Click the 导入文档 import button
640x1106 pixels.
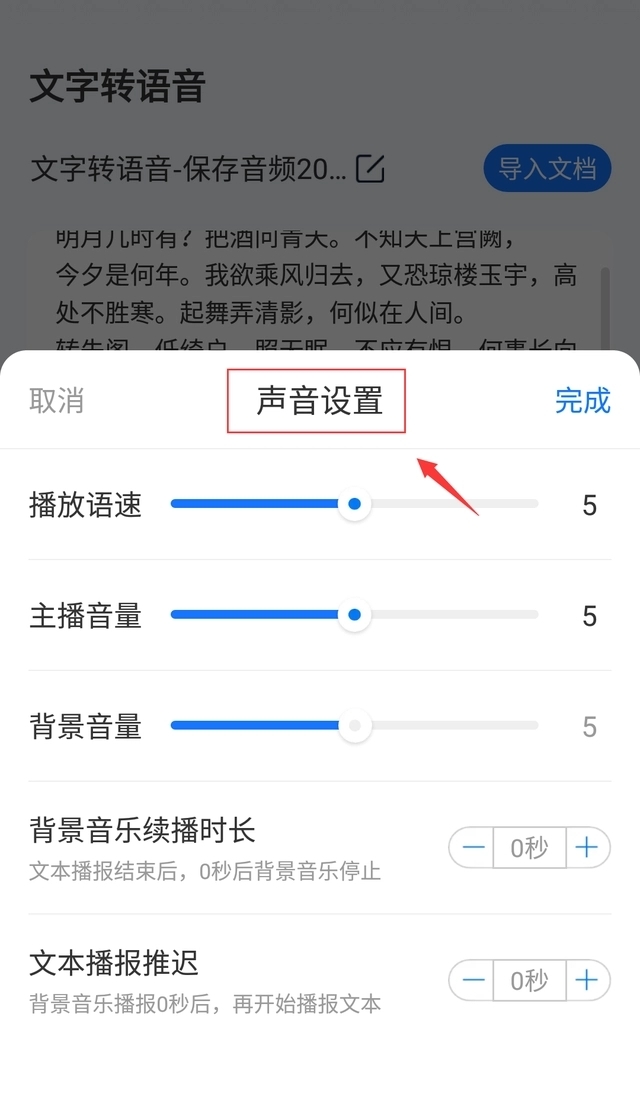point(547,169)
